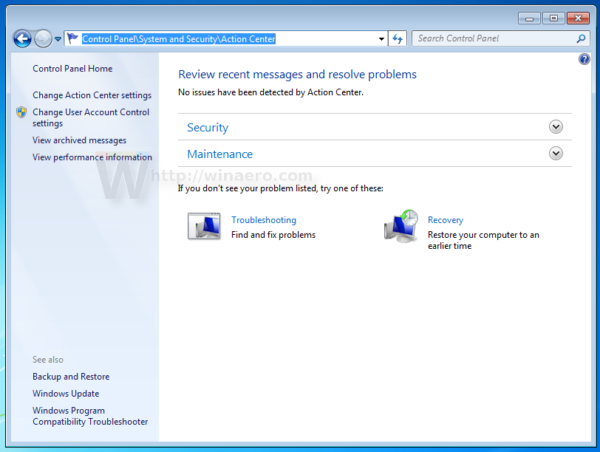This screenshot has height=452, width=600.
Task: Click the UAC shield icon in sidebar
Action: click(21, 112)
